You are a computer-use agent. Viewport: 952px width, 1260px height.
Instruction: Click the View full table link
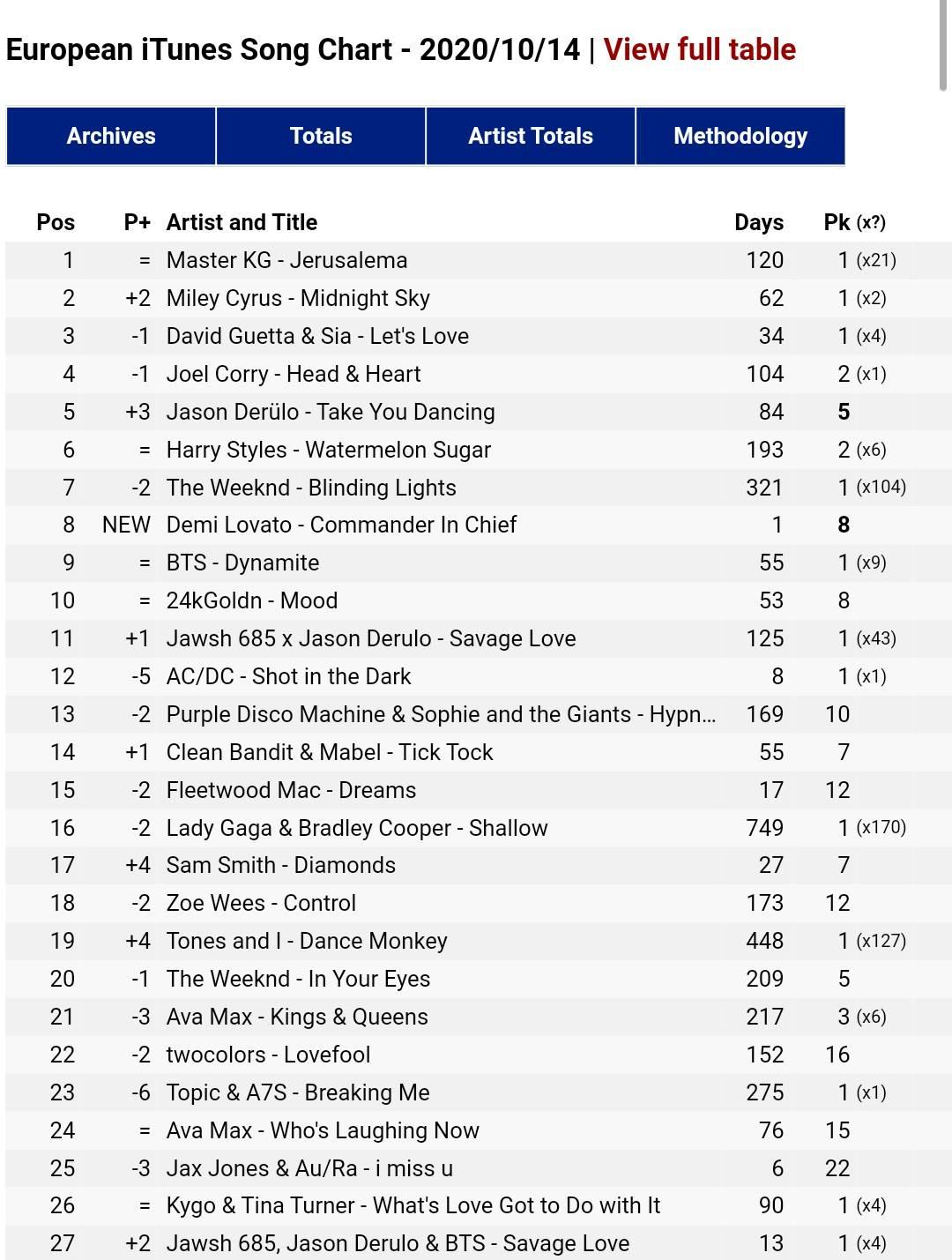tap(700, 49)
